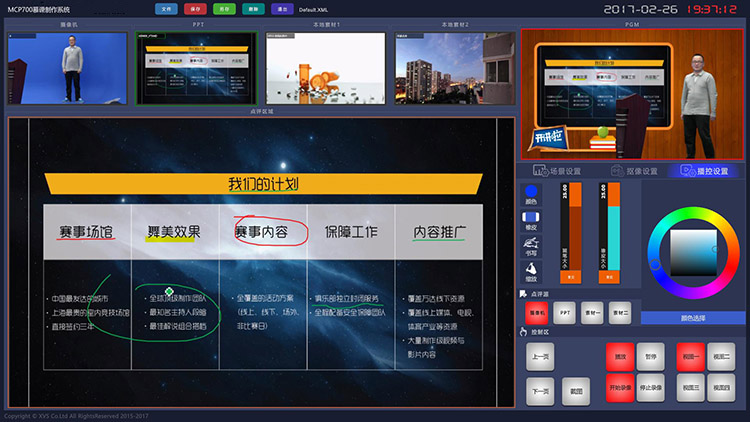
Task: Pause playback with the 暂停 button
Action: point(651,356)
